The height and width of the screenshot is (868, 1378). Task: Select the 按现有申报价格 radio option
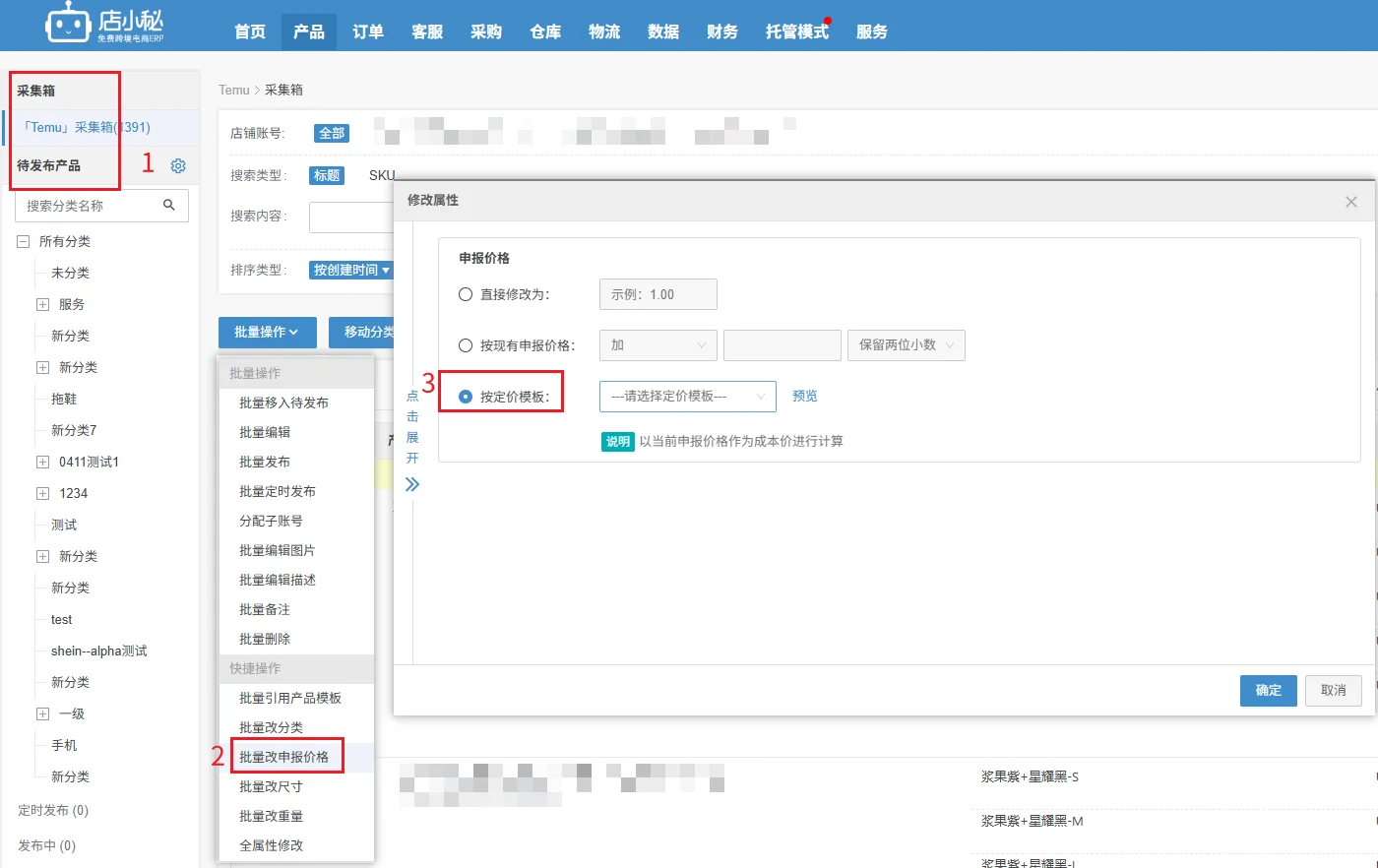[x=466, y=345]
